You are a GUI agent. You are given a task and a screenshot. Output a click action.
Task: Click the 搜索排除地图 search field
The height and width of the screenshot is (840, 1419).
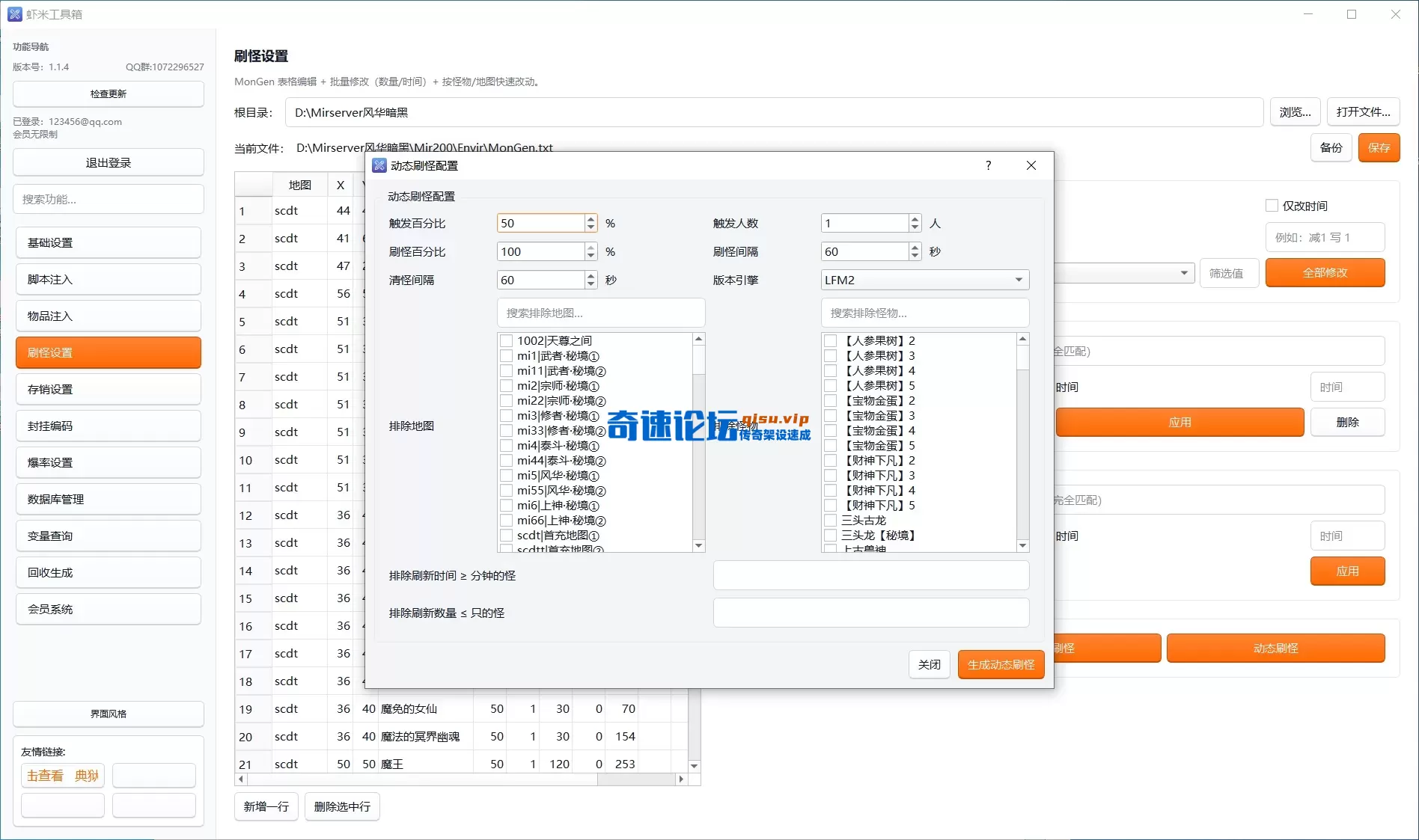(x=601, y=313)
